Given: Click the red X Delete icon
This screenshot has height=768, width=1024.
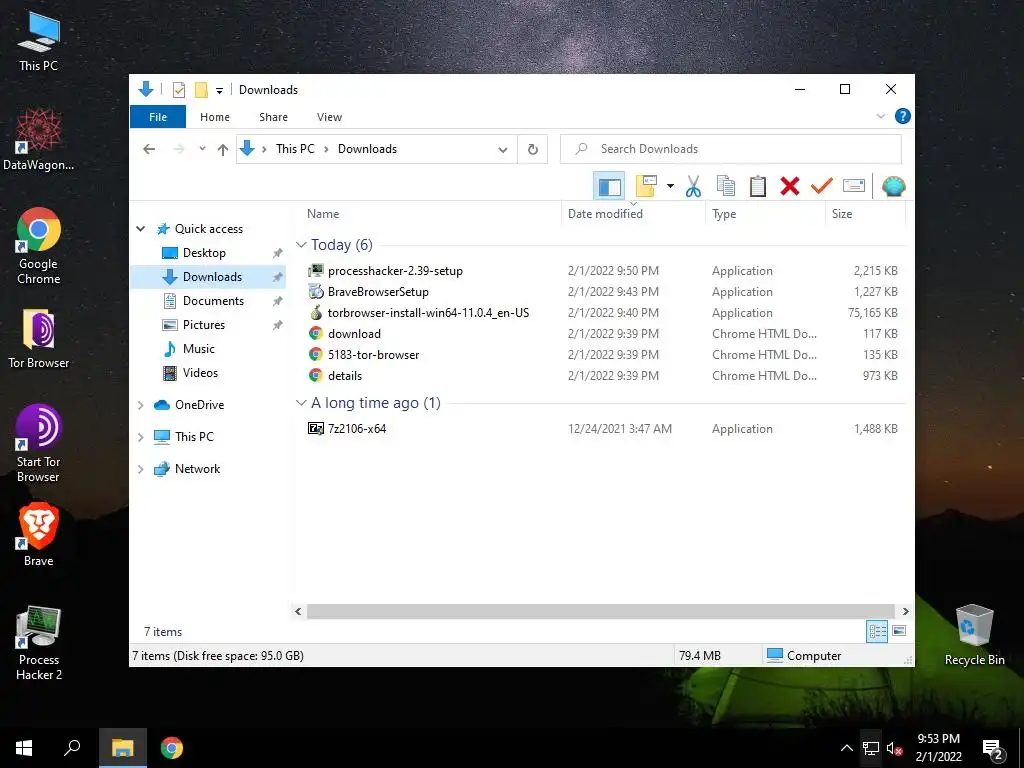Looking at the screenshot, I should [x=790, y=186].
